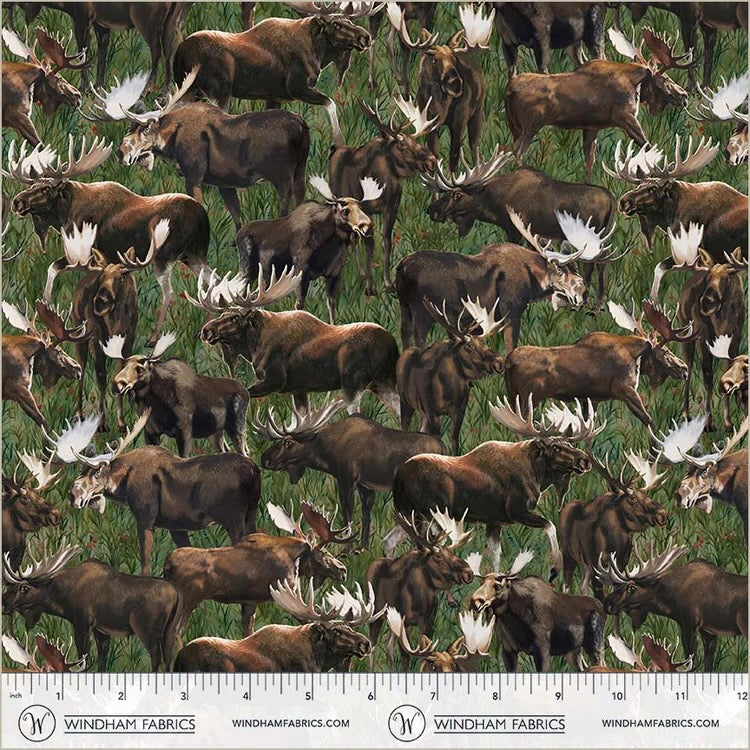The width and height of the screenshot is (750, 750).
Task: Click the moose fabric pattern image
Action: (375, 335)
